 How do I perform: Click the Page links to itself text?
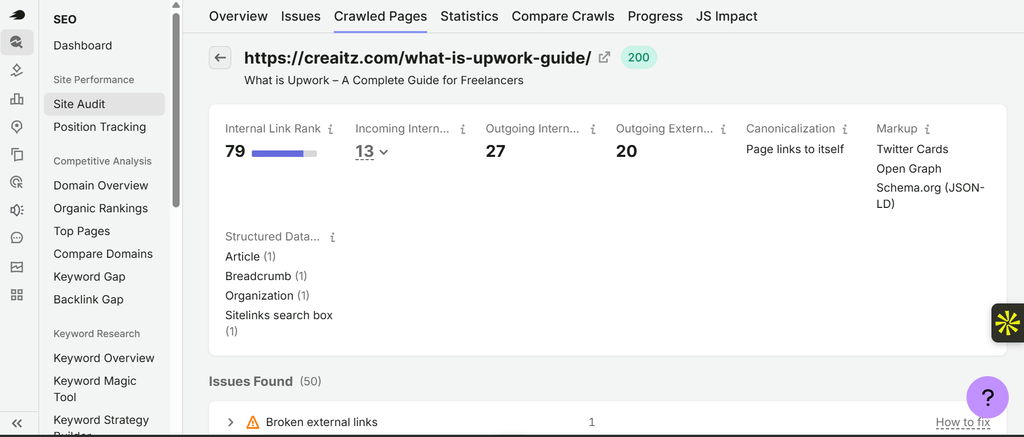pos(795,150)
